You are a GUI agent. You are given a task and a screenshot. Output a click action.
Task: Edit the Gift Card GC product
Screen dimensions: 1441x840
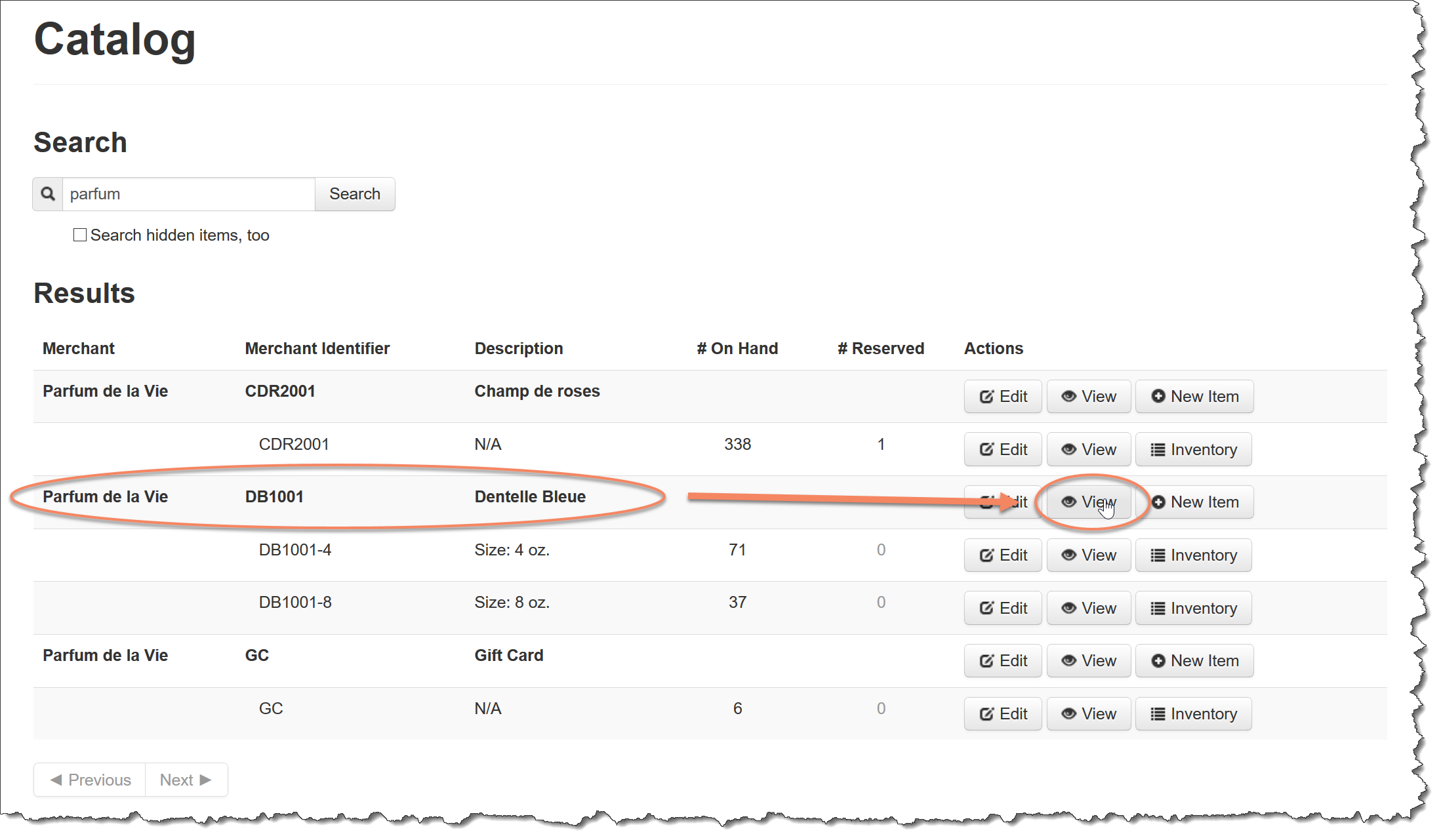(x=1003, y=661)
